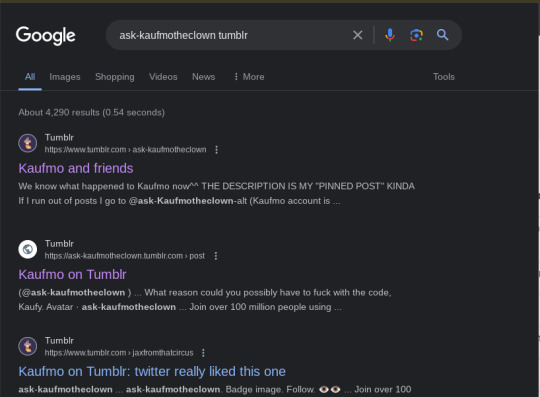Switch to the Videos tab
The image size is (540, 397).
click(163, 77)
